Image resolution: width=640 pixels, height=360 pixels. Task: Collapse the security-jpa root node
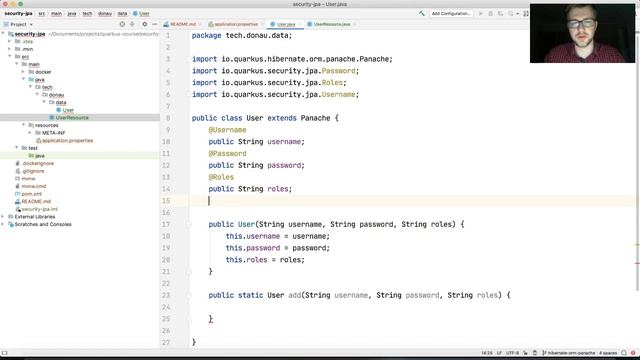click(x=3, y=34)
